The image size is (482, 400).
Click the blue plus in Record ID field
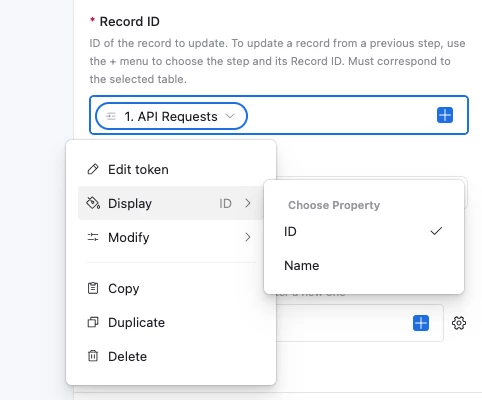(445, 115)
